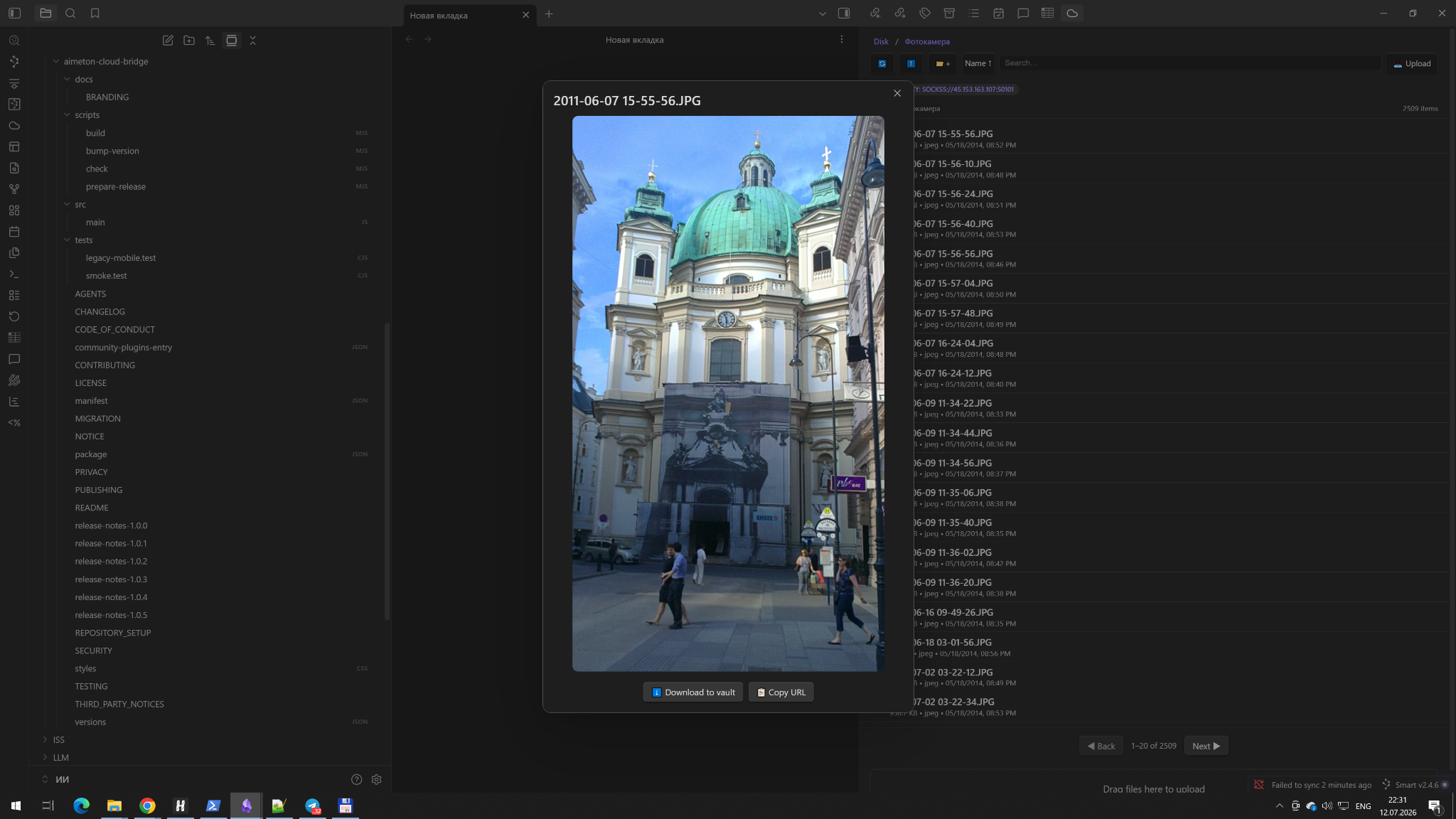Open the Name sort order selector
This screenshot has width=1456, height=819.
pyautogui.click(x=978, y=63)
